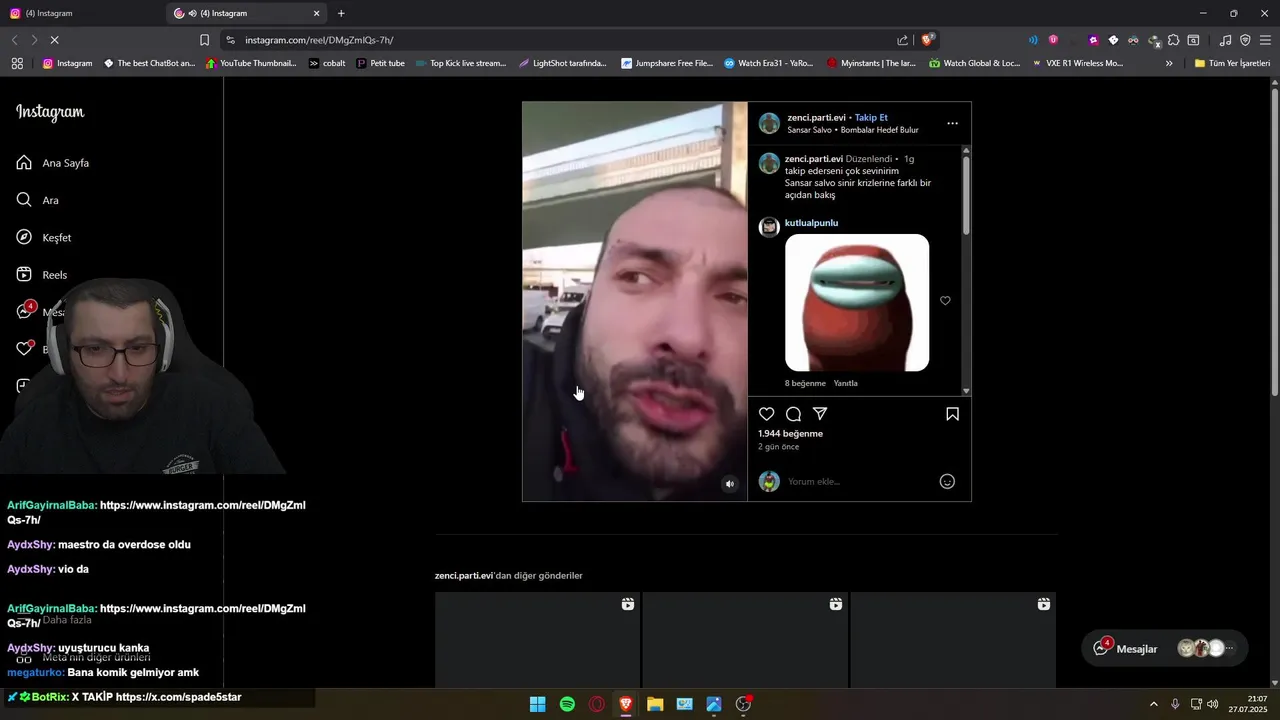
Task: Save the reel with the bookmark icon
Action: (952, 414)
